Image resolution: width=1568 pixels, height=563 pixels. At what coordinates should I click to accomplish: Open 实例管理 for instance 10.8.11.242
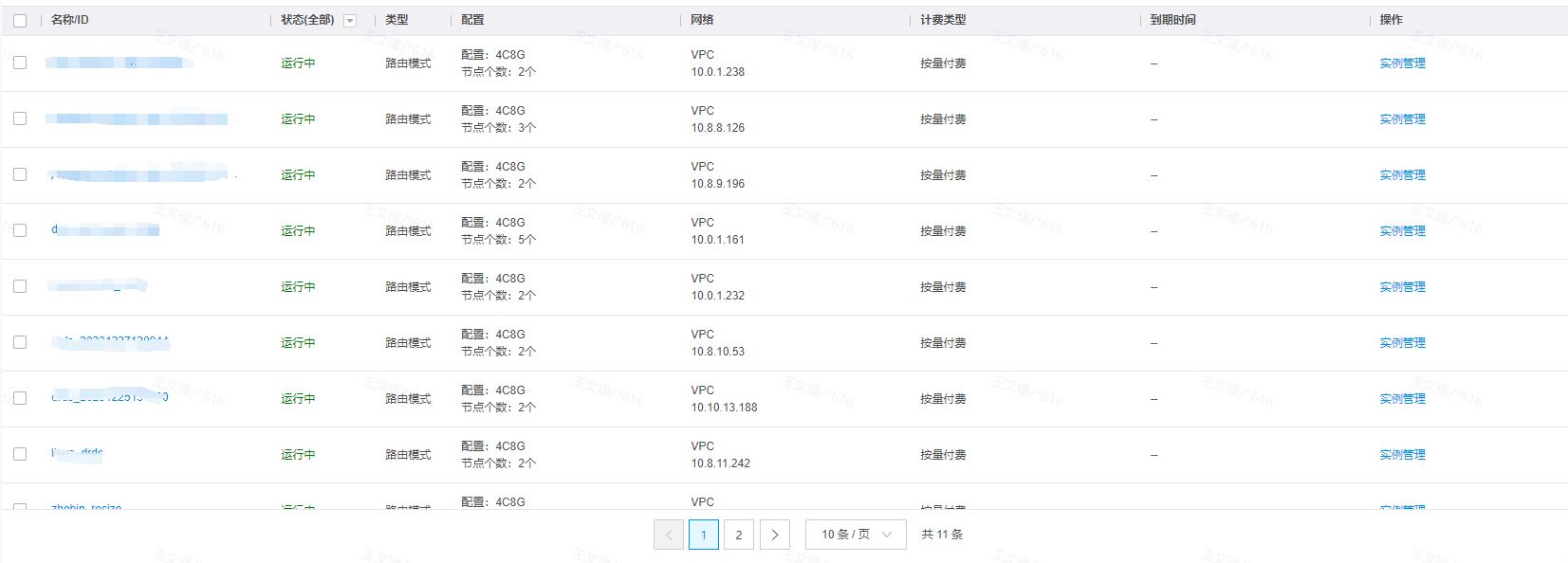point(1402,455)
